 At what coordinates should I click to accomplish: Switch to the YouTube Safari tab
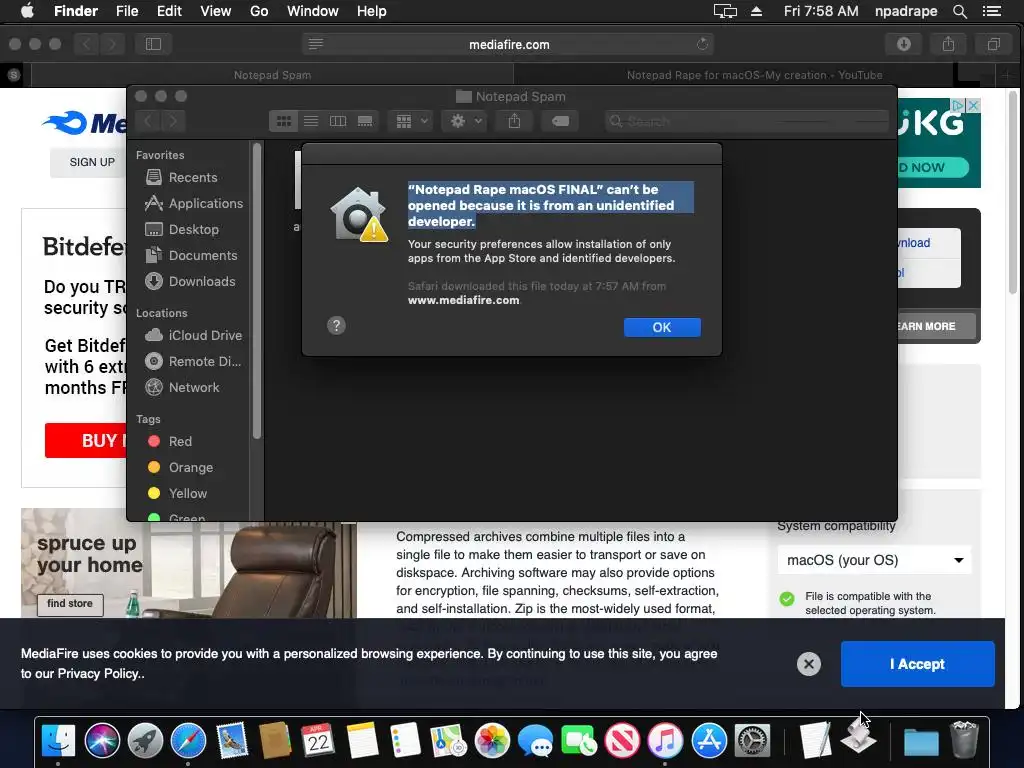point(754,75)
